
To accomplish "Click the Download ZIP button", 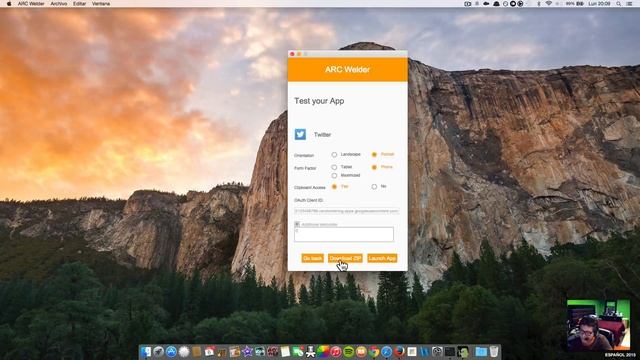I will 345,258.
